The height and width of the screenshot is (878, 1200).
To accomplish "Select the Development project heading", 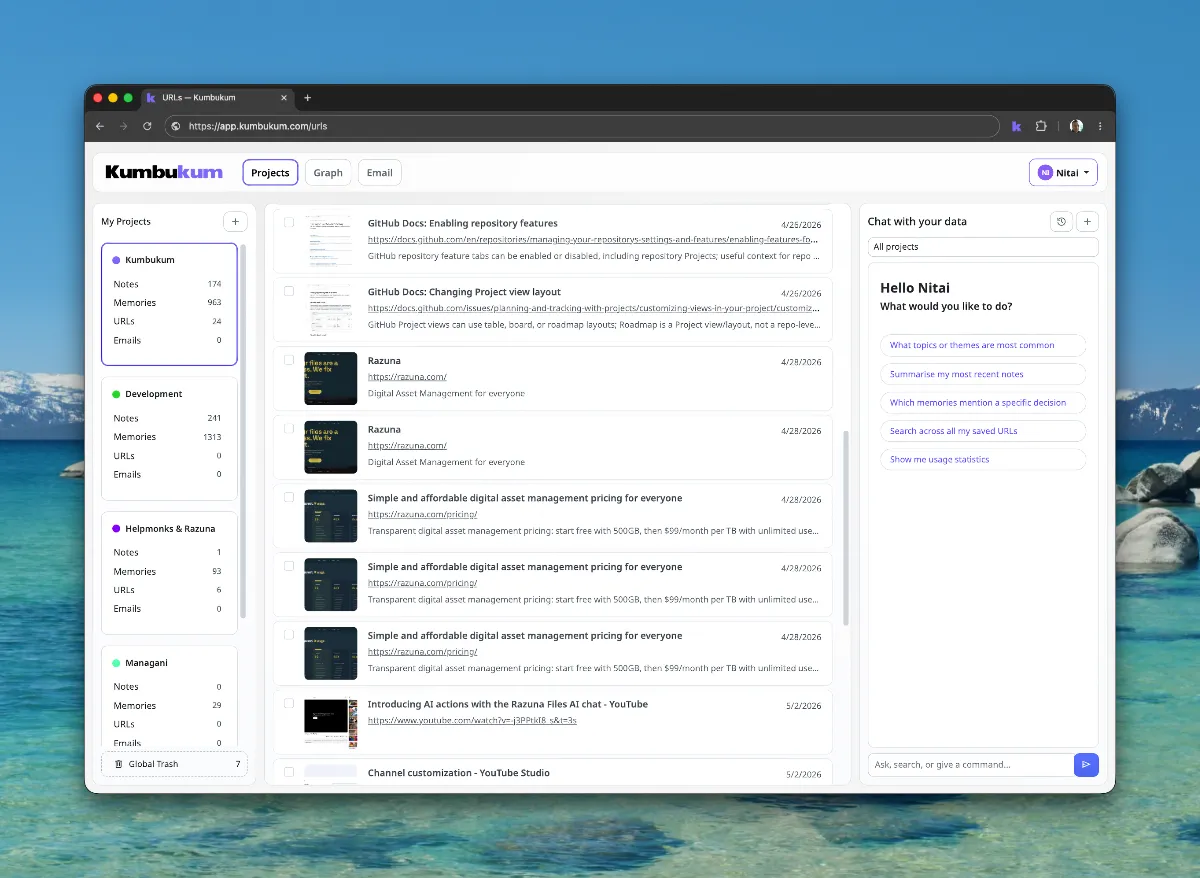I will coord(153,394).
